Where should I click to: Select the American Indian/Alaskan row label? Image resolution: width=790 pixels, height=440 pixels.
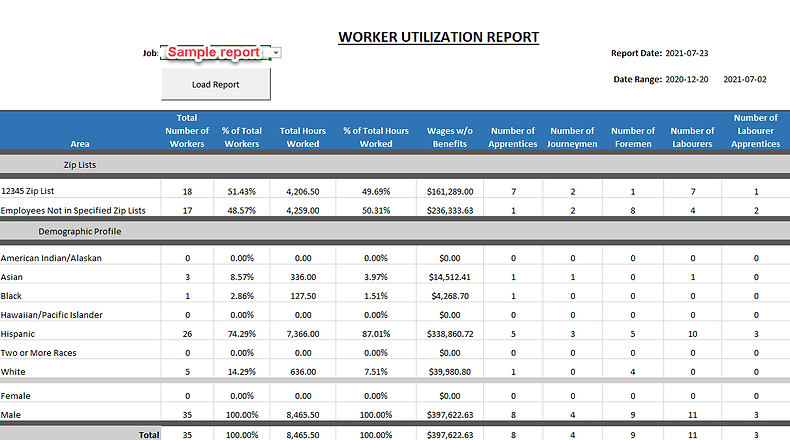click(51, 258)
